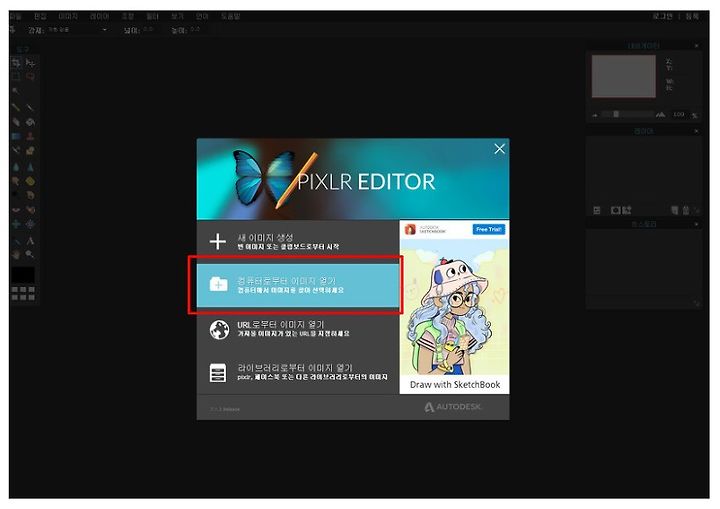Choose 새 이미지 생성 (create new image)

point(298,241)
